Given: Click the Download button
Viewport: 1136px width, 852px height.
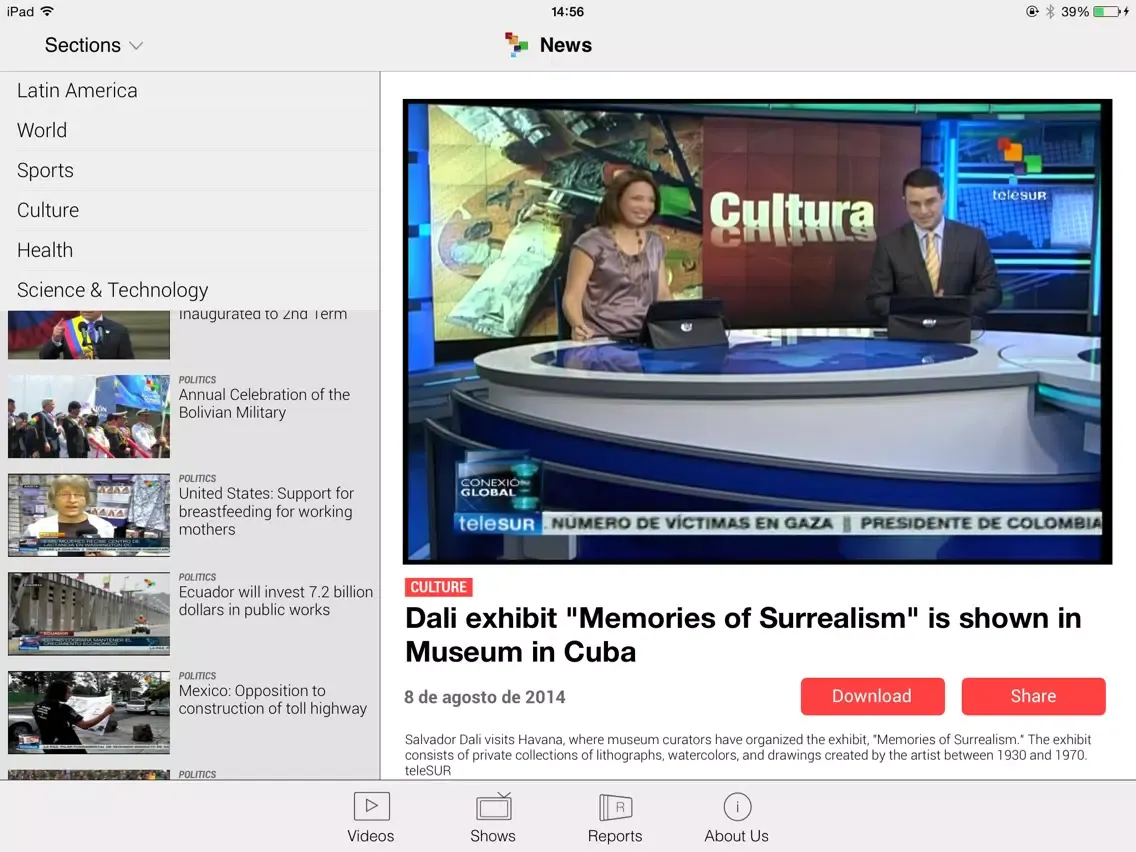Looking at the screenshot, I should (x=872, y=696).
